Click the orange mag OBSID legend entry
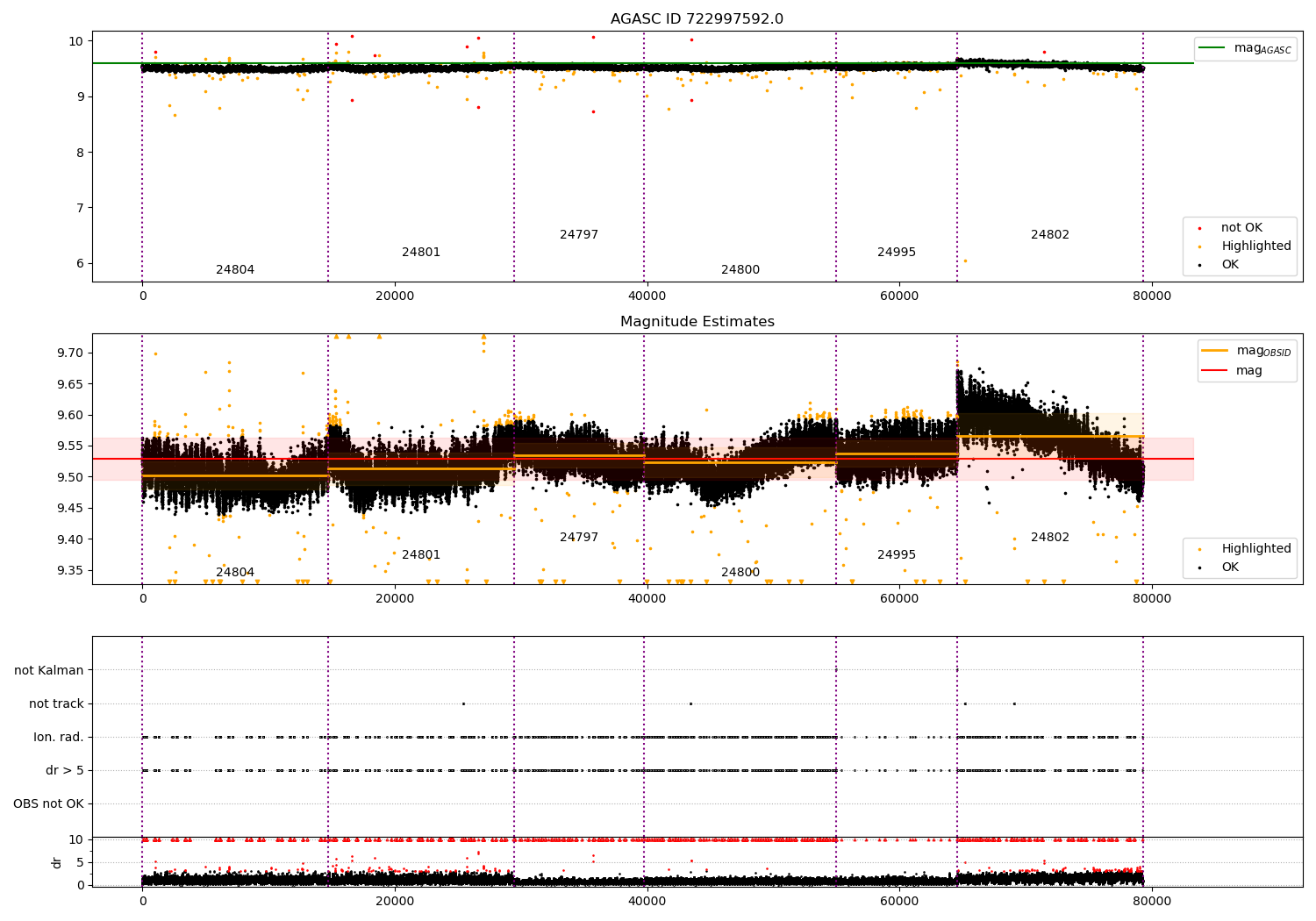The width and height of the screenshot is (1316, 921). (x=1246, y=351)
